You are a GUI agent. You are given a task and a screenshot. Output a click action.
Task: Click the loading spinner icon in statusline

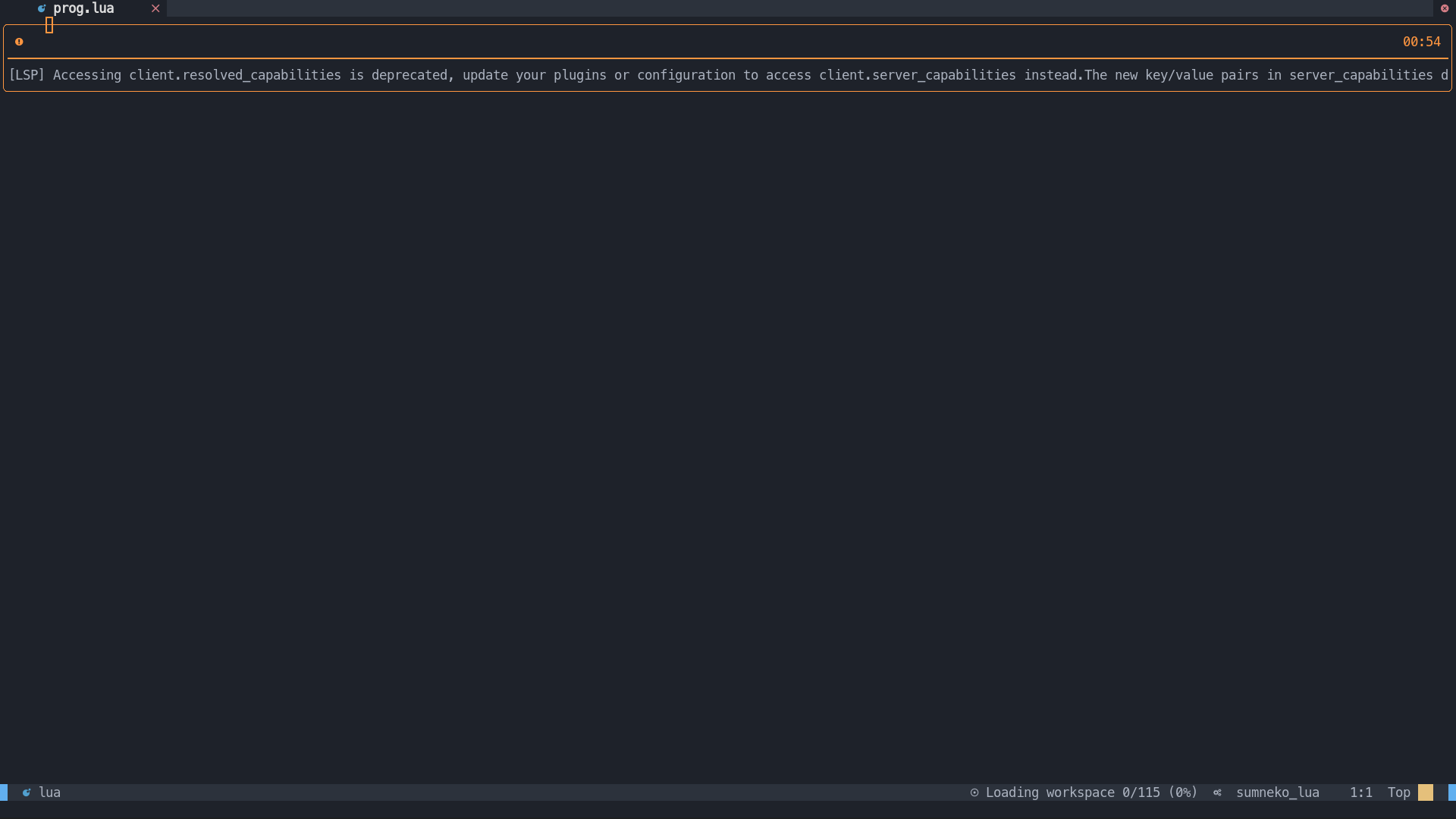coord(974,792)
